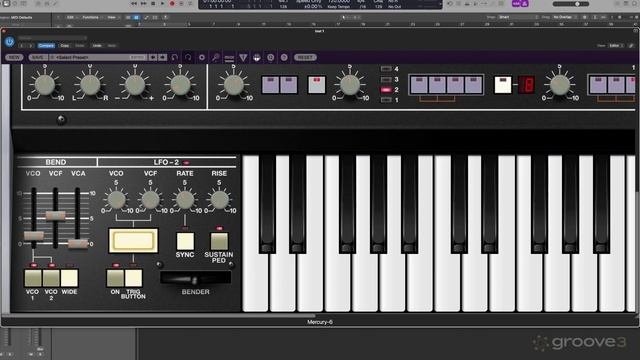640x360 pixels.
Task: Toggle the SUSTAIN PED button
Action: (219, 241)
